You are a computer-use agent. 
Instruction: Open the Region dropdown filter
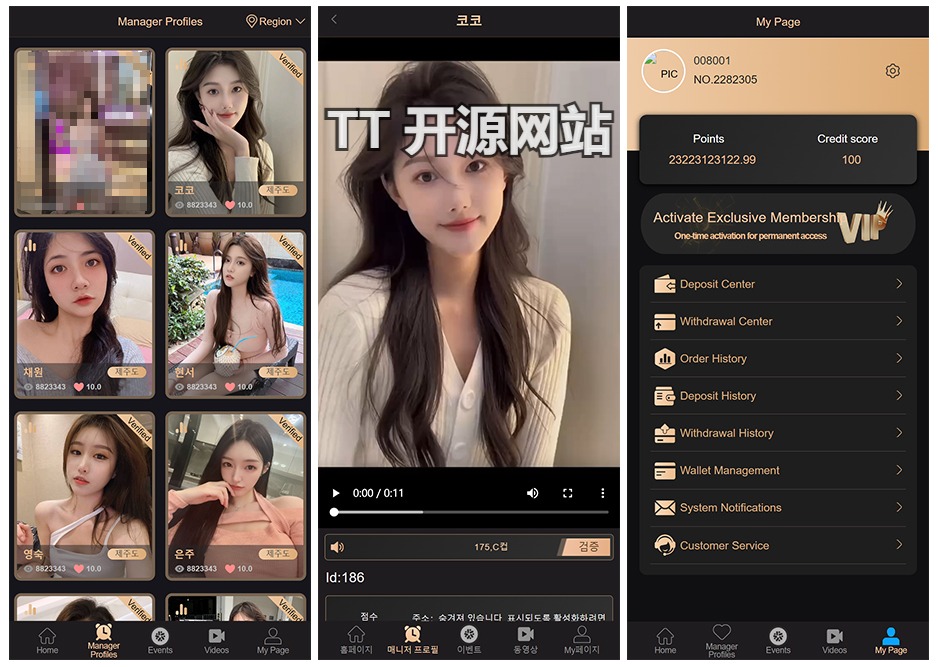(276, 22)
